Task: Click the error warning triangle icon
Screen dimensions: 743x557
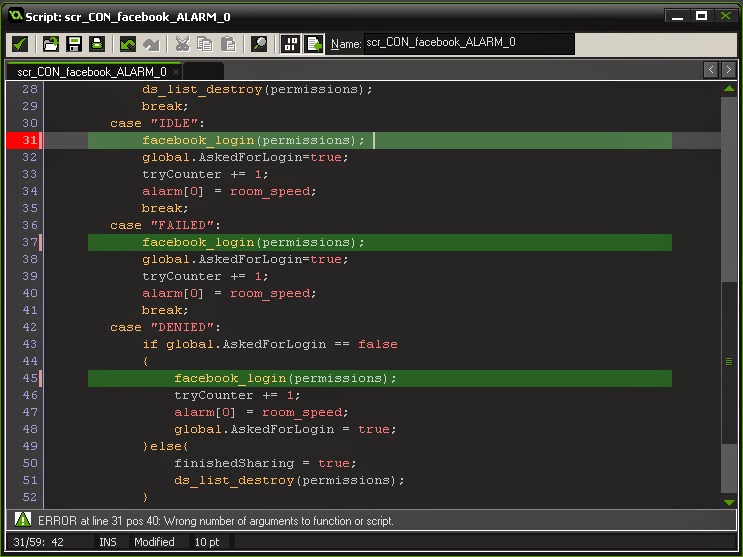Action: pos(22,520)
